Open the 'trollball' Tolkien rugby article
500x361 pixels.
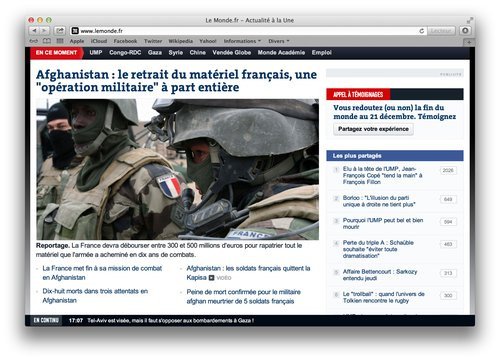click(x=383, y=297)
